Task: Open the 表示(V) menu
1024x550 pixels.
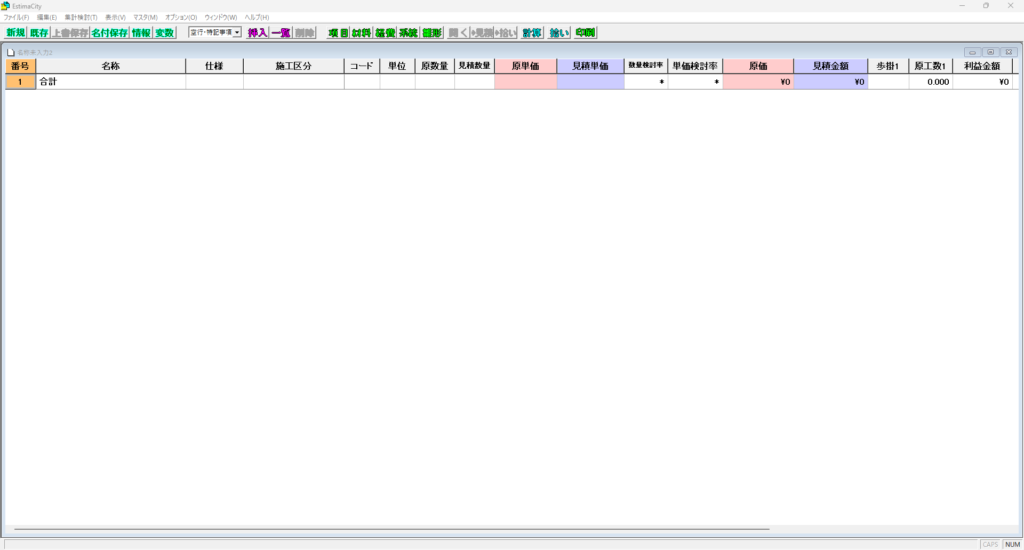Action: tap(116, 18)
